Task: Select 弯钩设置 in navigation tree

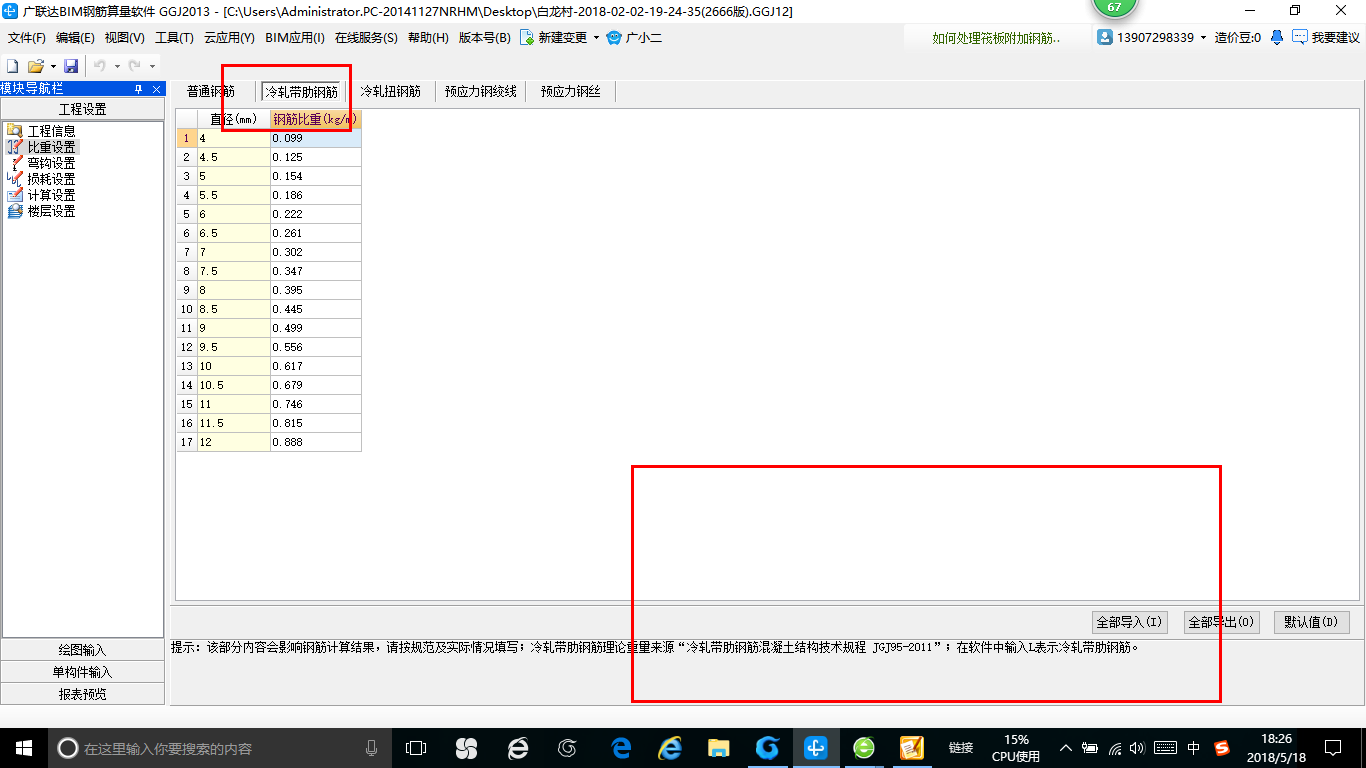Action: click(x=51, y=163)
